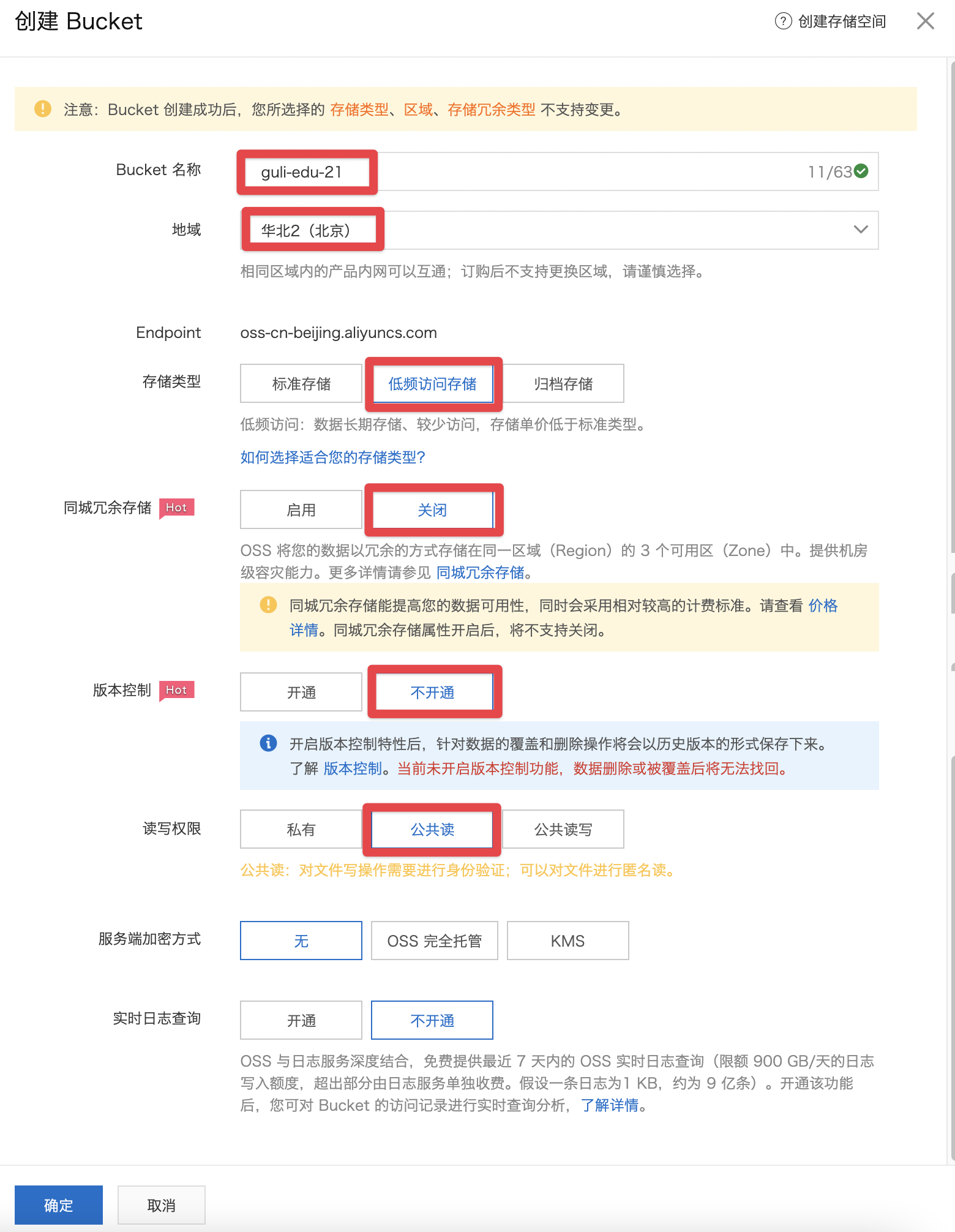Click 创建存储空间 help link
Screen dimensions: 955x1232
point(842,21)
